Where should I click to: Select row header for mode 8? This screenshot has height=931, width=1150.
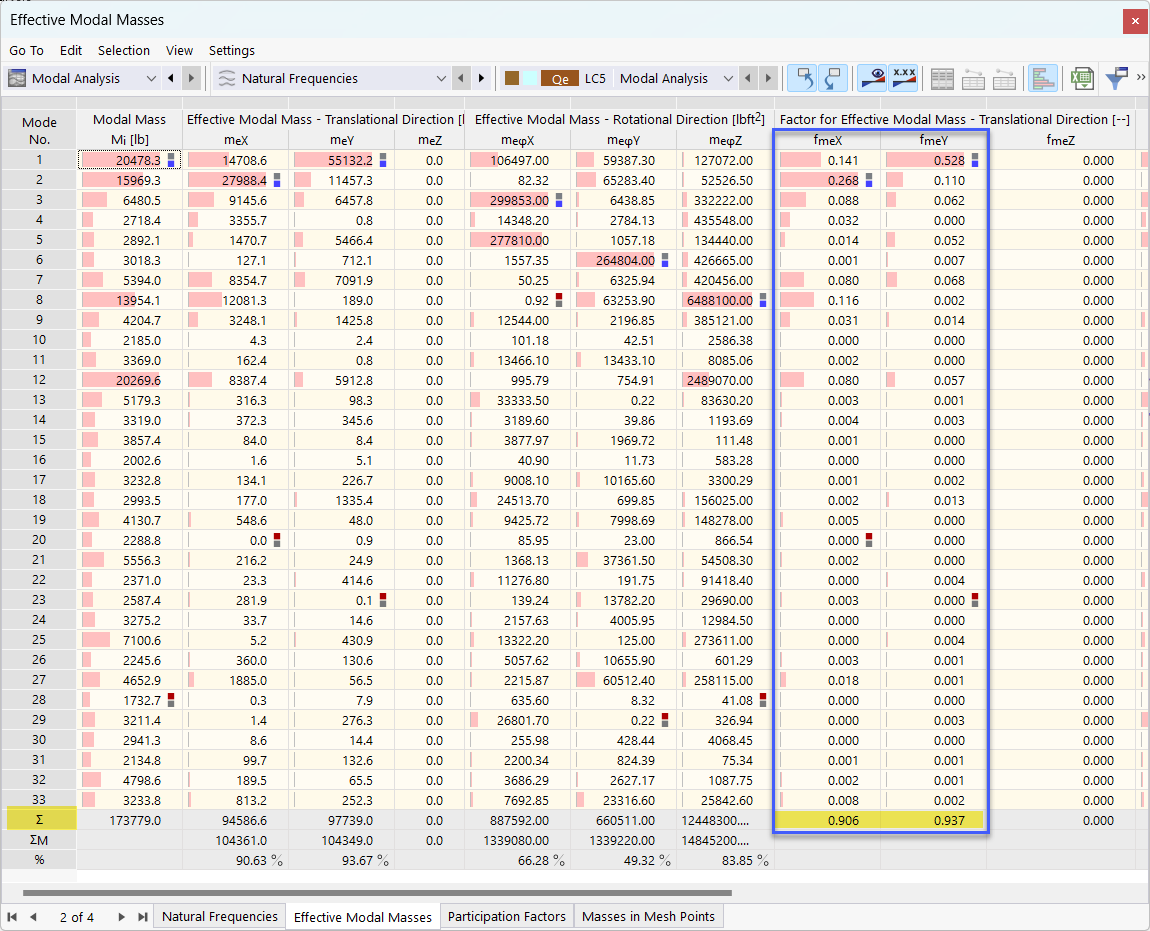tap(39, 300)
